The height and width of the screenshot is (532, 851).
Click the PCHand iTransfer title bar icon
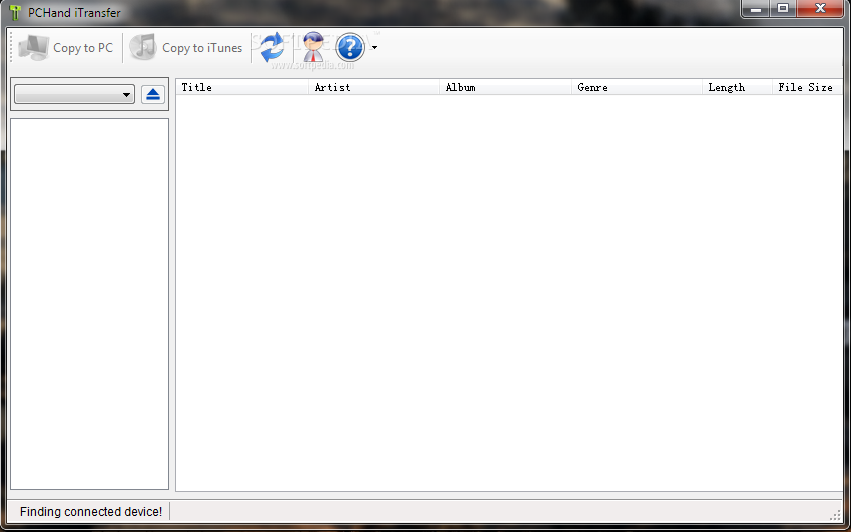coord(14,12)
